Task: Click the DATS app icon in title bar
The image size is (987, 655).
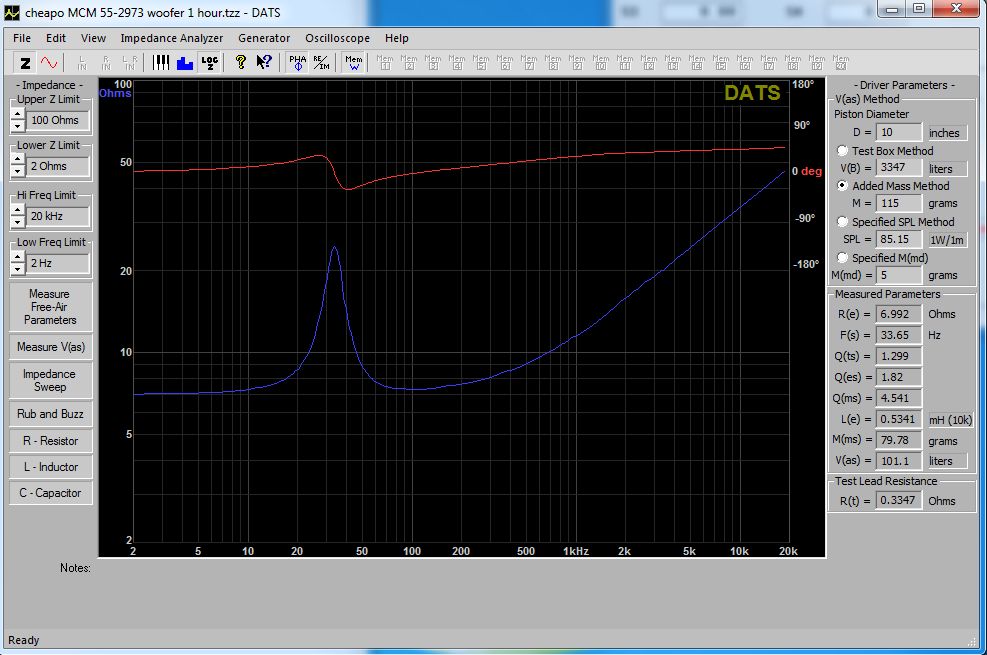Action: click(x=11, y=12)
